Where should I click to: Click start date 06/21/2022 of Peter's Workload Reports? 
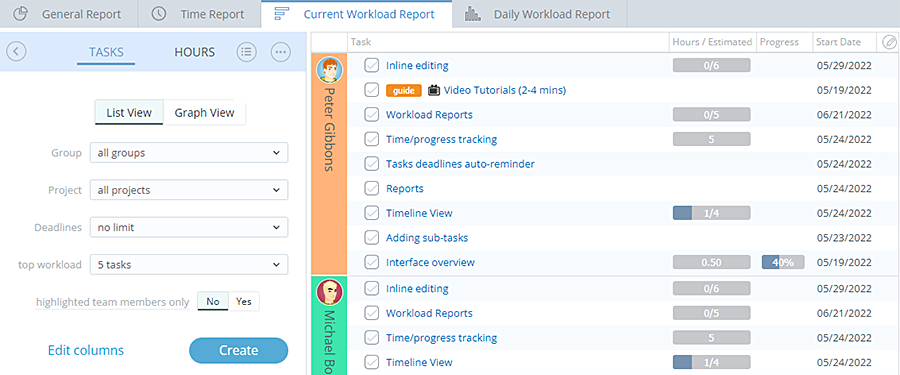pos(844,115)
